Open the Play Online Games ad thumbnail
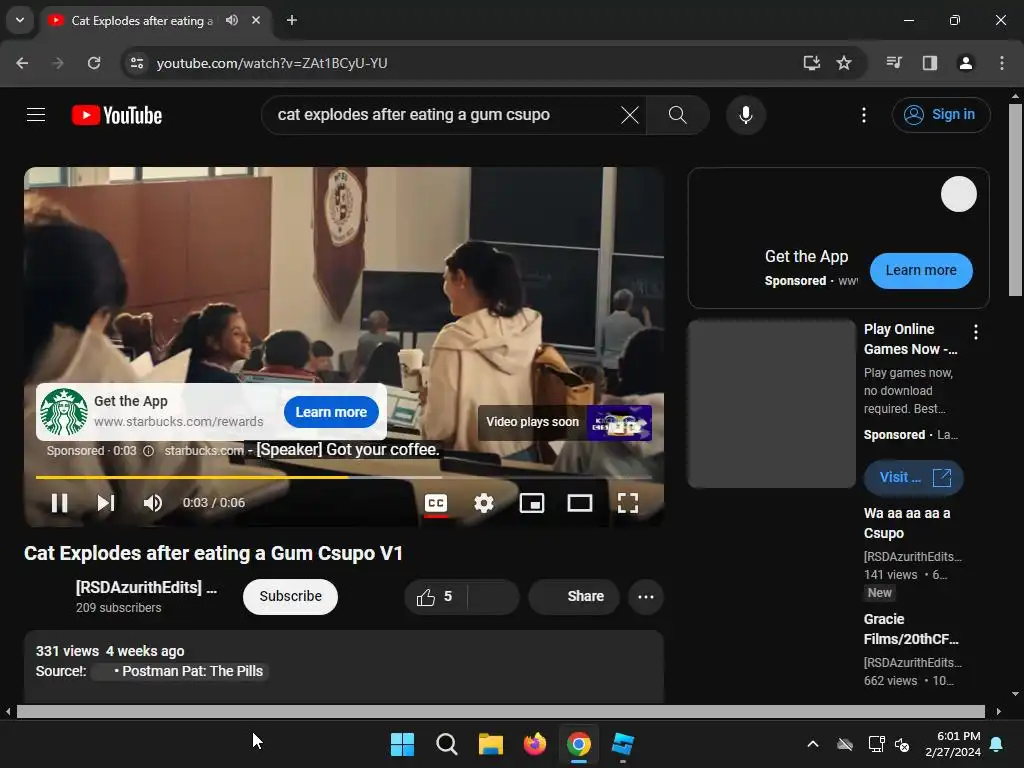Image resolution: width=1024 pixels, height=768 pixels. pos(771,404)
